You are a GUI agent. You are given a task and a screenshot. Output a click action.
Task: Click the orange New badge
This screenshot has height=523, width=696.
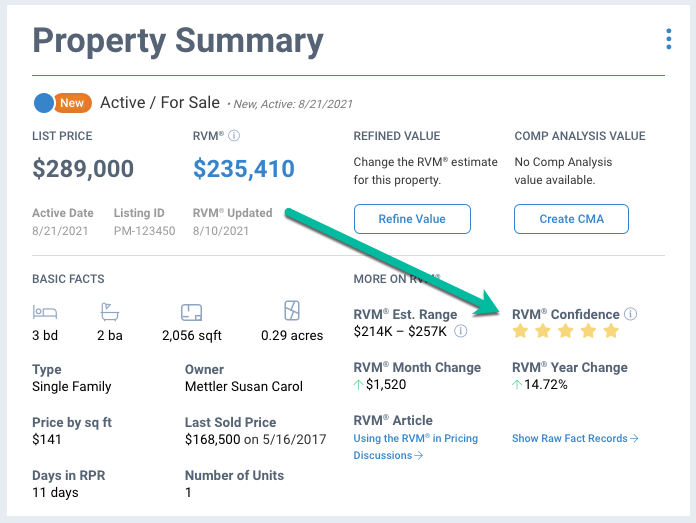click(x=72, y=103)
